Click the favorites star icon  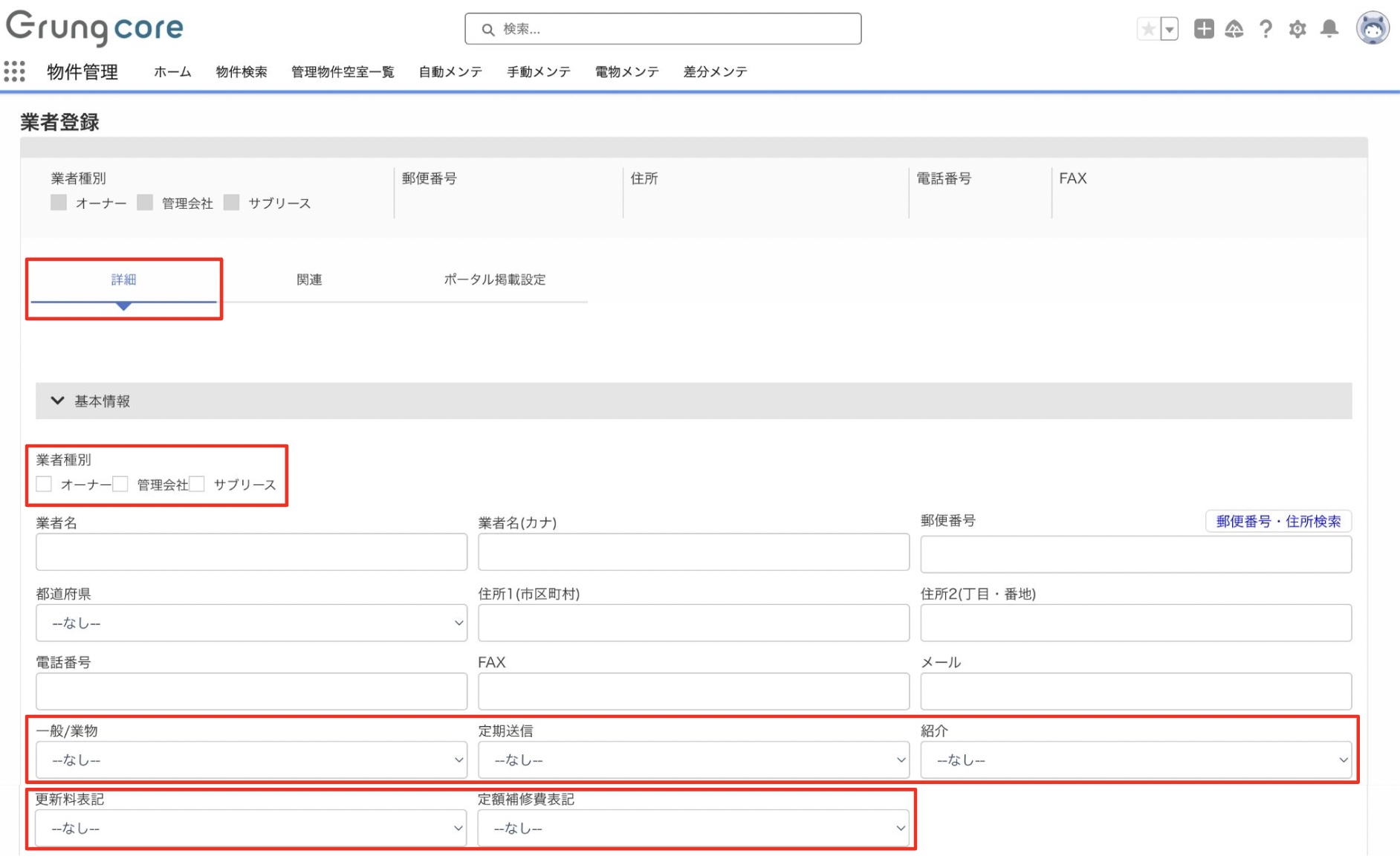pos(1148,29)
